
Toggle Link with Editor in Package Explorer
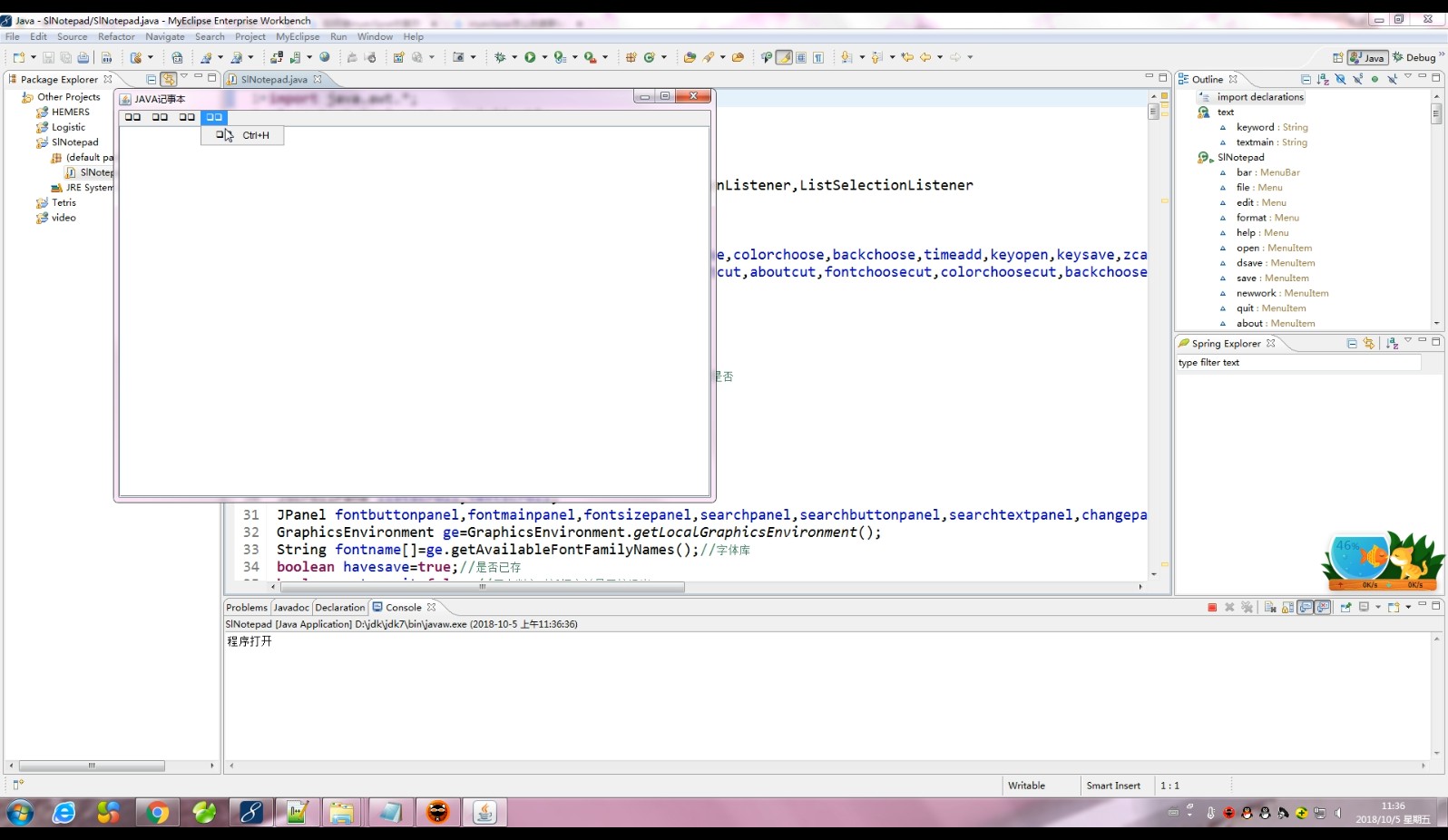[x=169, y=79]
